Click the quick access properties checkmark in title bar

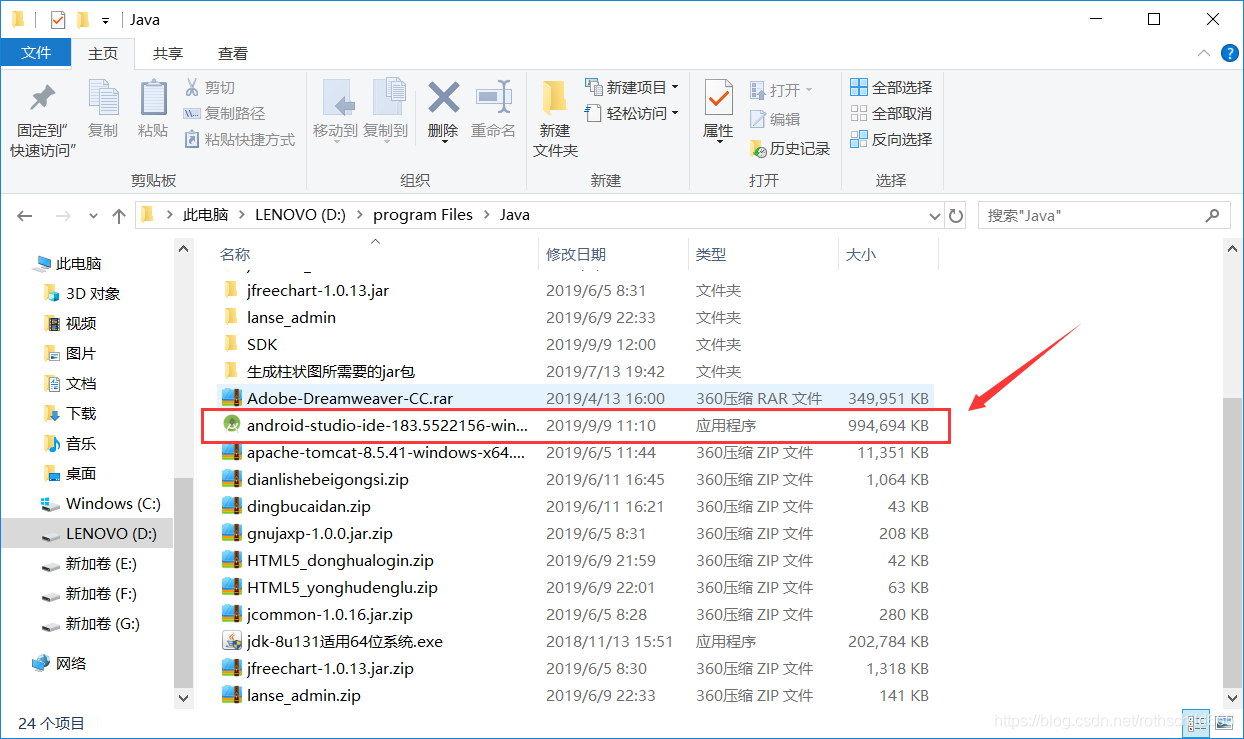58,19
